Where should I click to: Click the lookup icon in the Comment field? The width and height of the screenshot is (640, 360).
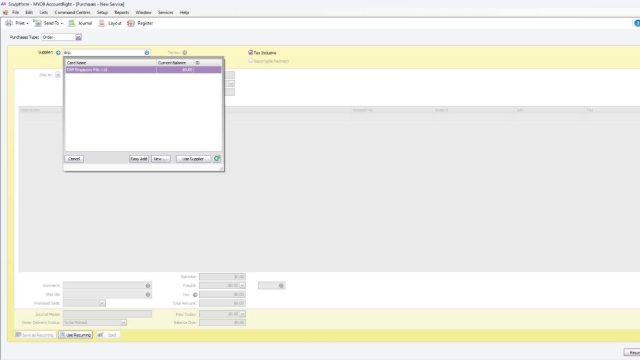pos(148,286)
